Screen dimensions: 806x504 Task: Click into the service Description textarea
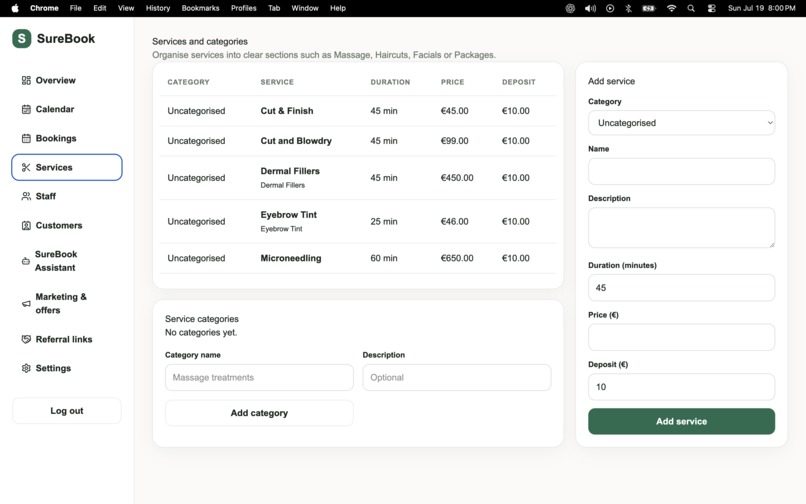[681, 228]
